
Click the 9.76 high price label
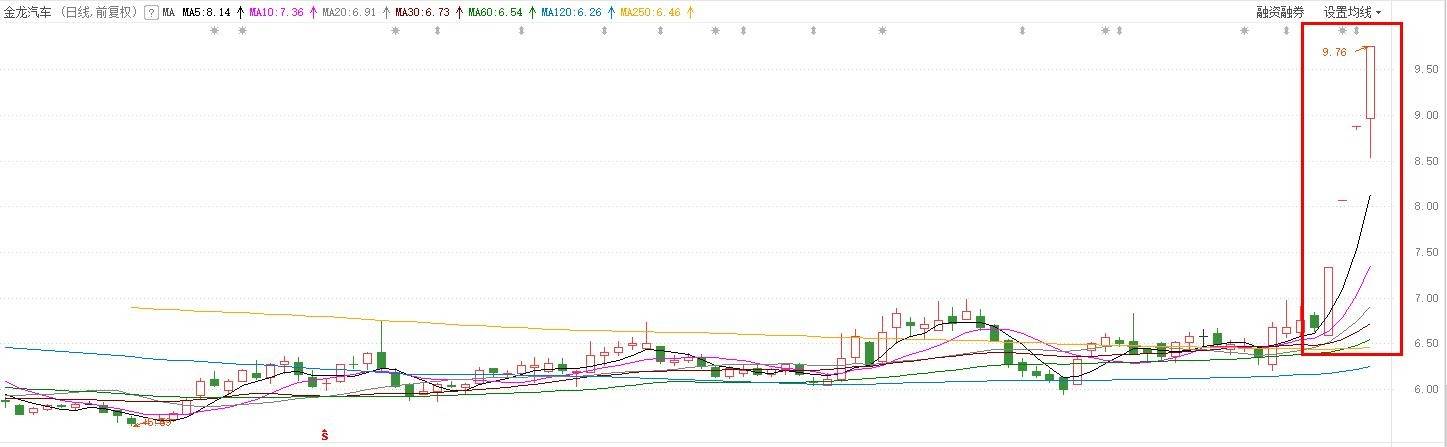coord(1334,52)
